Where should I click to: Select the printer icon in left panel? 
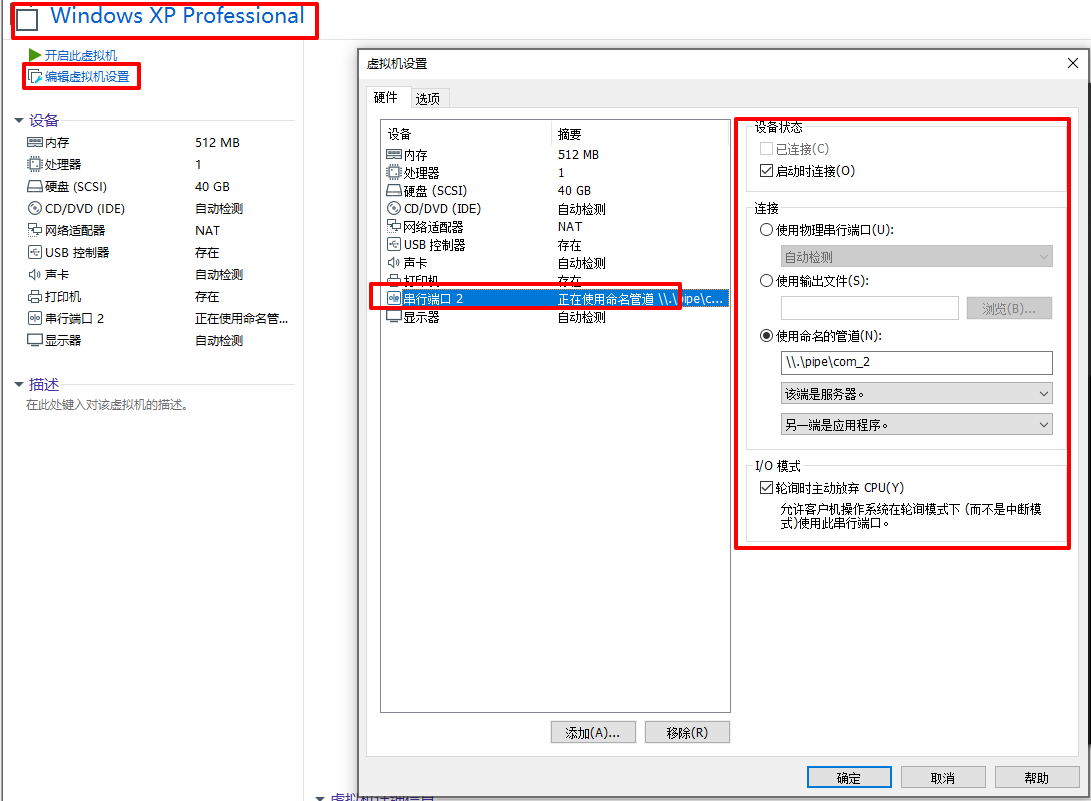[x=34, y=296]
